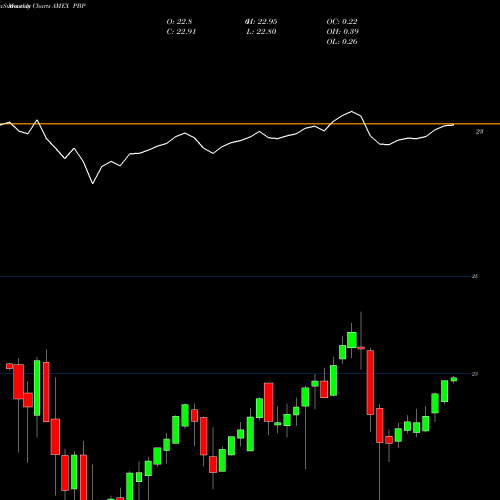
Task: Click the lowest trough of the white line chart
Action: click(93, 183)
